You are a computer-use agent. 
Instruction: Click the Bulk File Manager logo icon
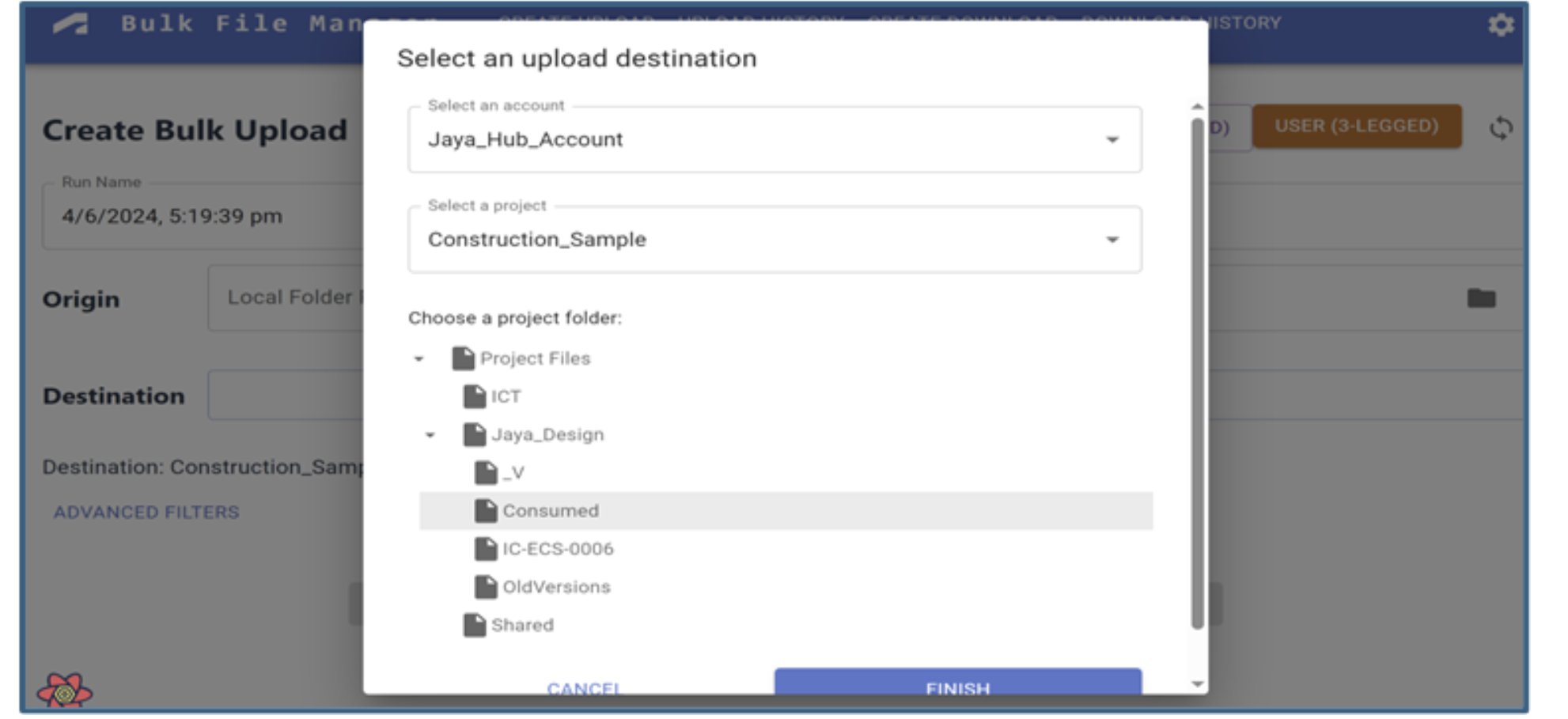pos(71,24)
